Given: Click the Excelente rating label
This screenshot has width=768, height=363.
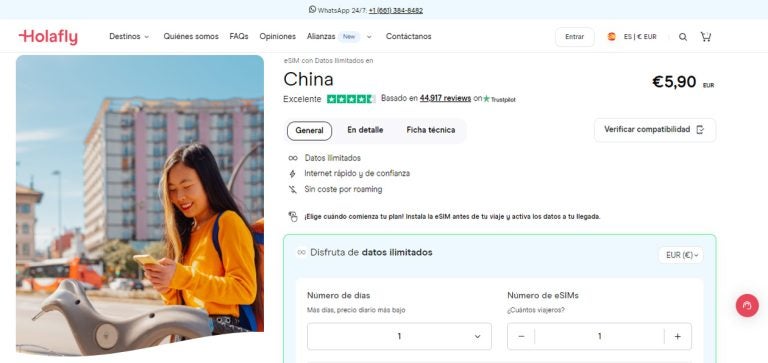Looking at the screenshot, I should click(302, 99).
